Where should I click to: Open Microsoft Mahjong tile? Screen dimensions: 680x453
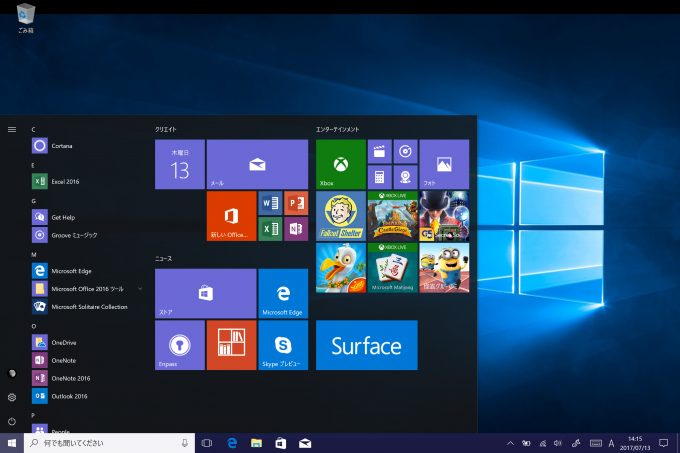click(392, 267)
